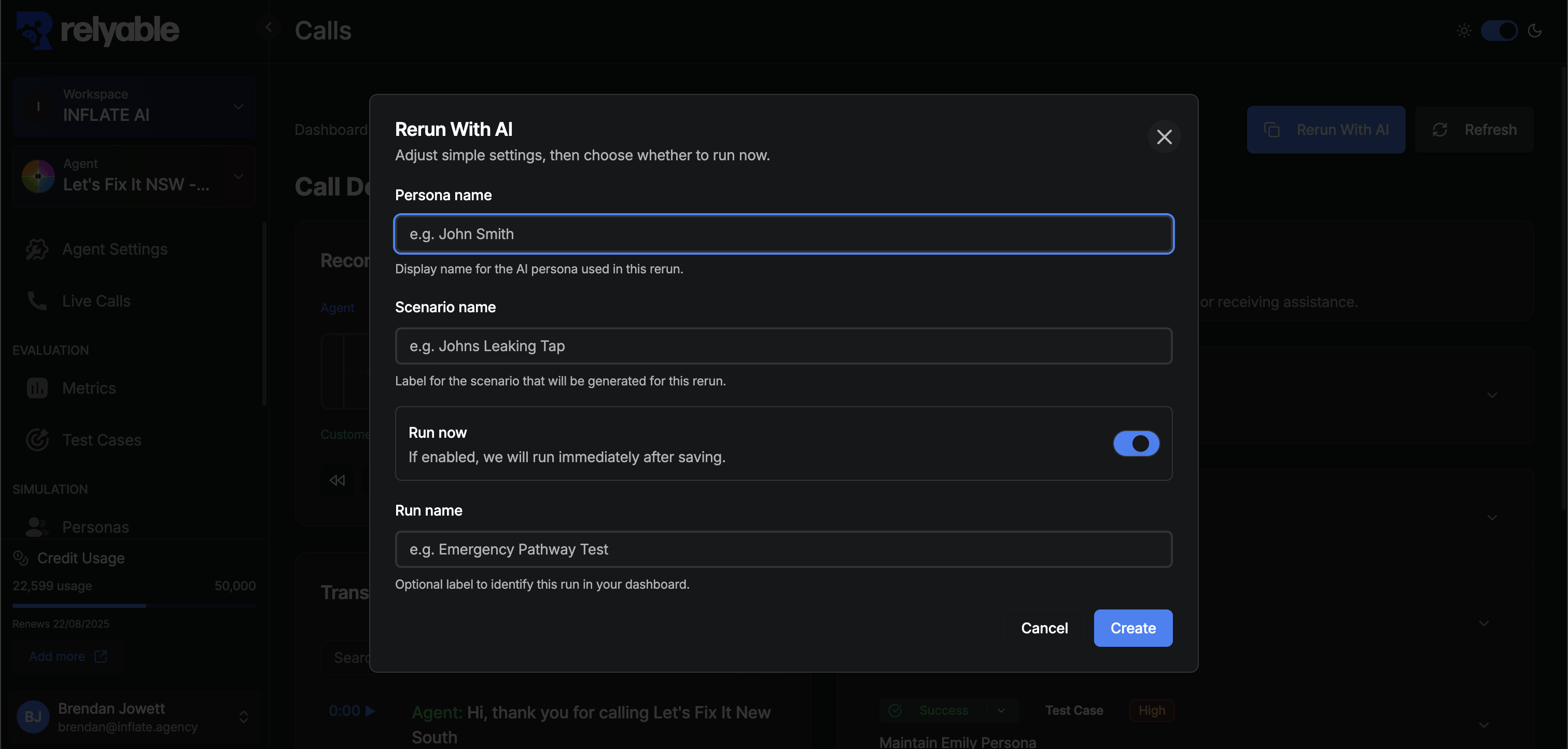Viewport: 1568px width, 749px height.
Task: Click the Agent tab in recording panel
Action: [x=337, y=308]
